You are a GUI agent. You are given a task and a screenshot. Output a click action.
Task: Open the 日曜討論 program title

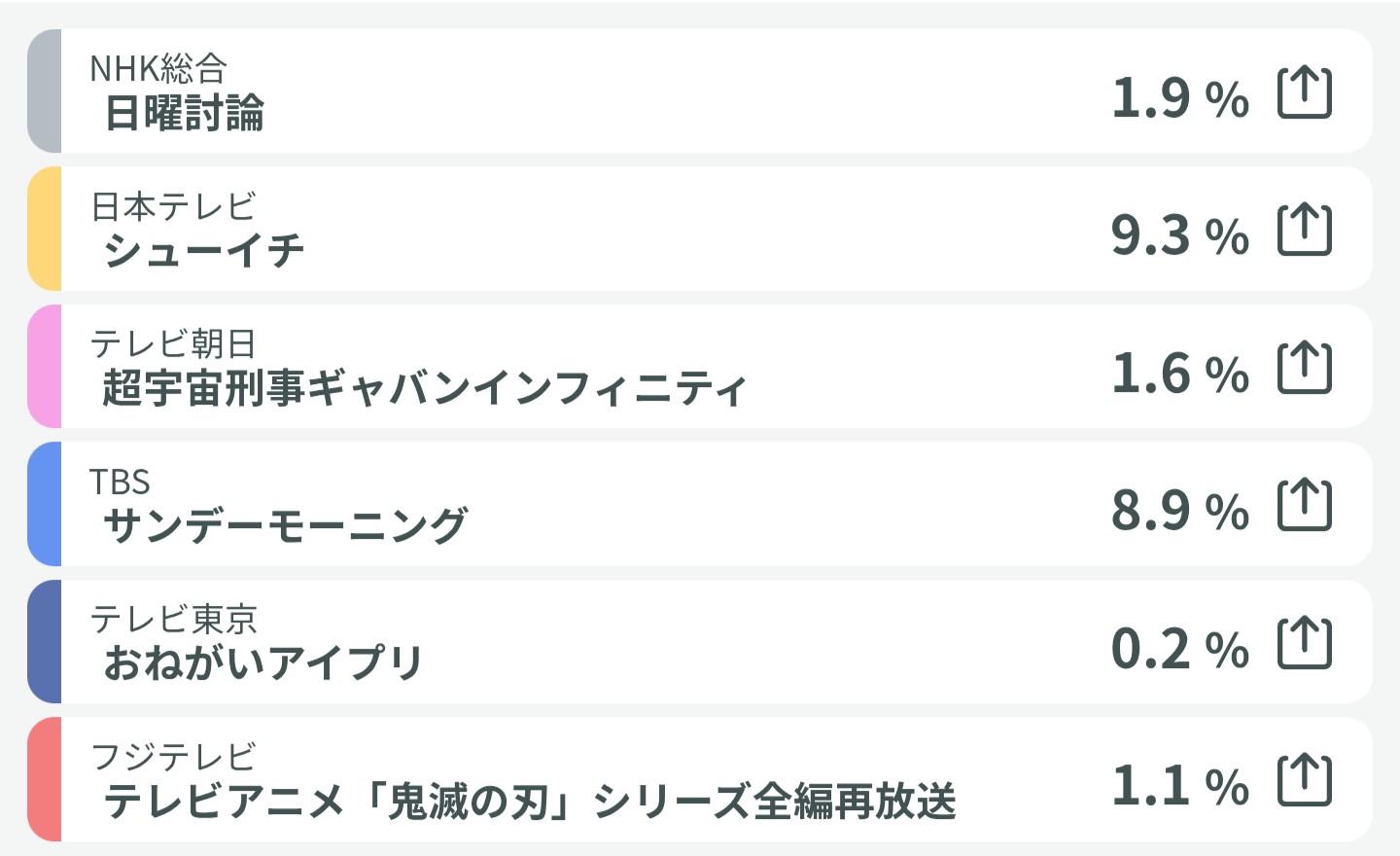click(x=184, y=114)
